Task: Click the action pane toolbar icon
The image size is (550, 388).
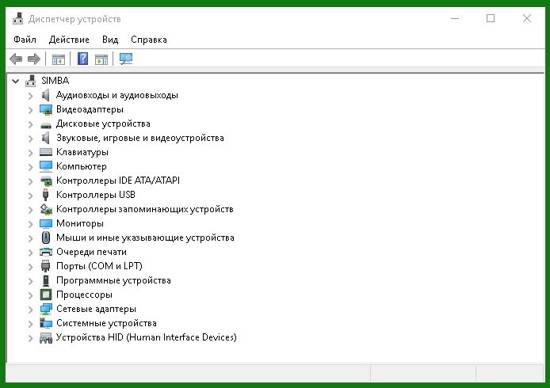Action: click(x=101, y=60)
